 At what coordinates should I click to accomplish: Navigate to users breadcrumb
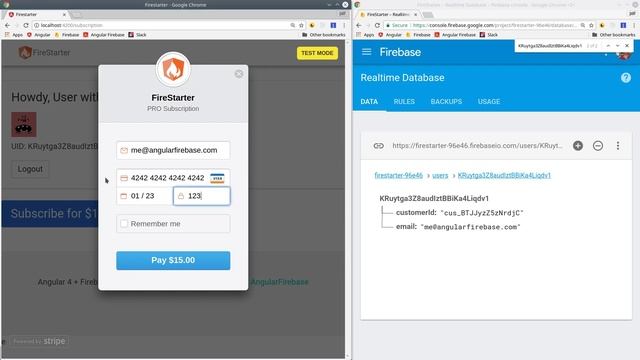point(440,176)
